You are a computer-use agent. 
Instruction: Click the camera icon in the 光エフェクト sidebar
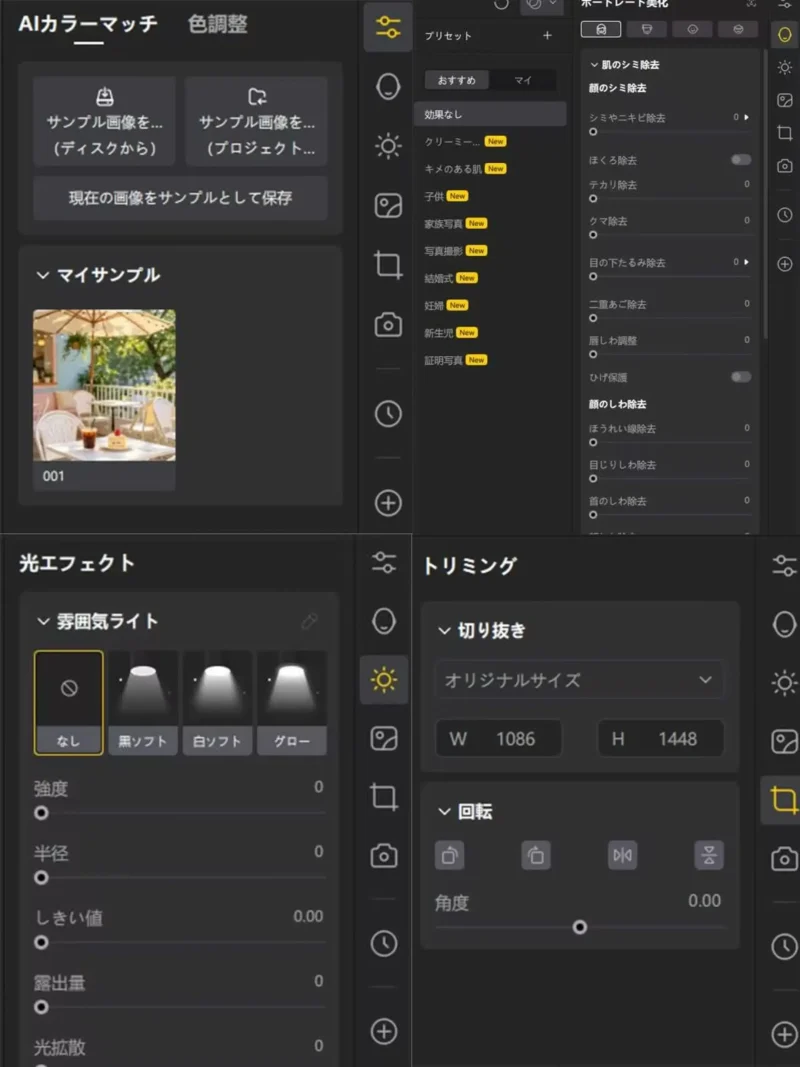tap(384, 855)
